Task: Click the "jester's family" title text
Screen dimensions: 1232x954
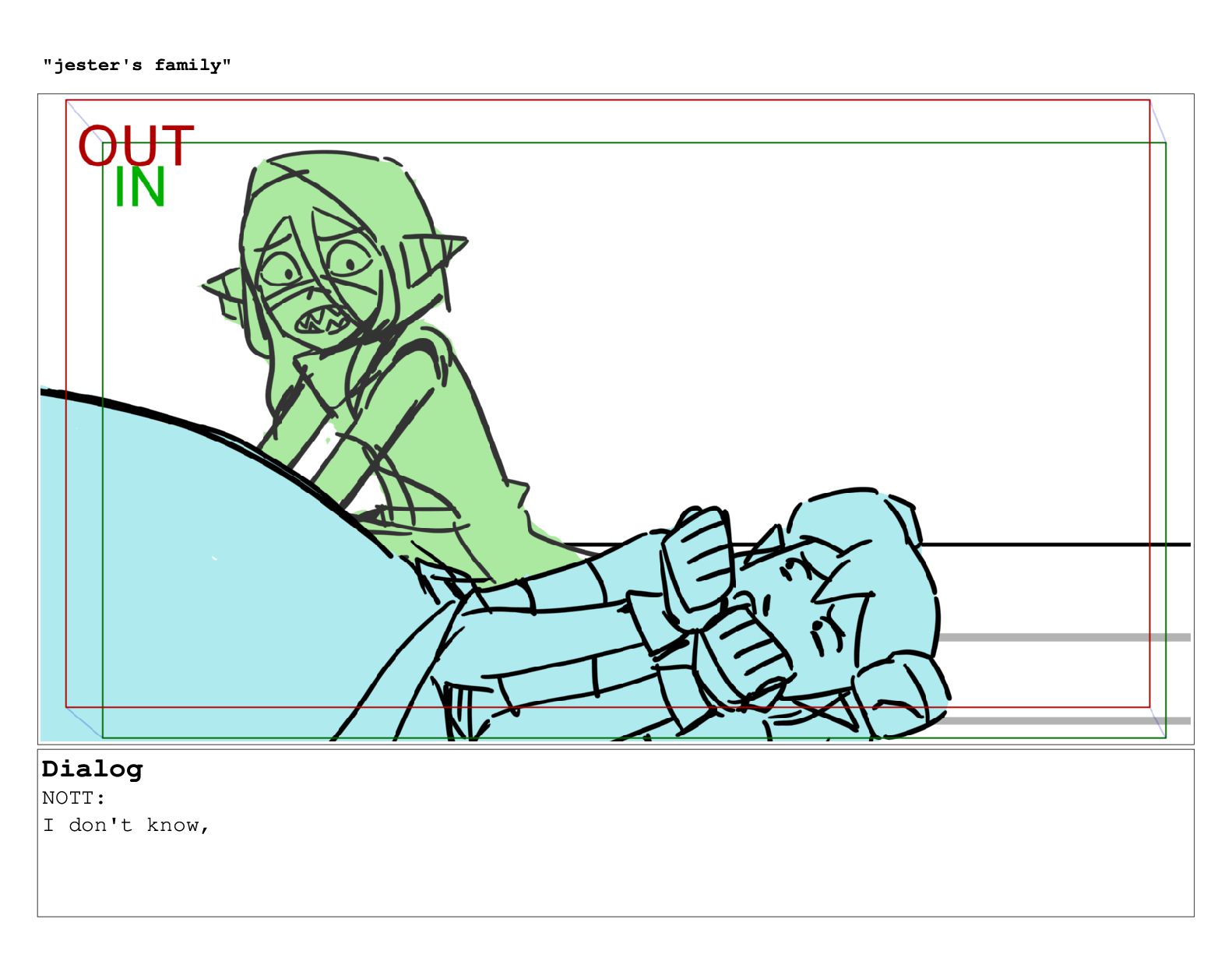Action: [x=137, y=65]
